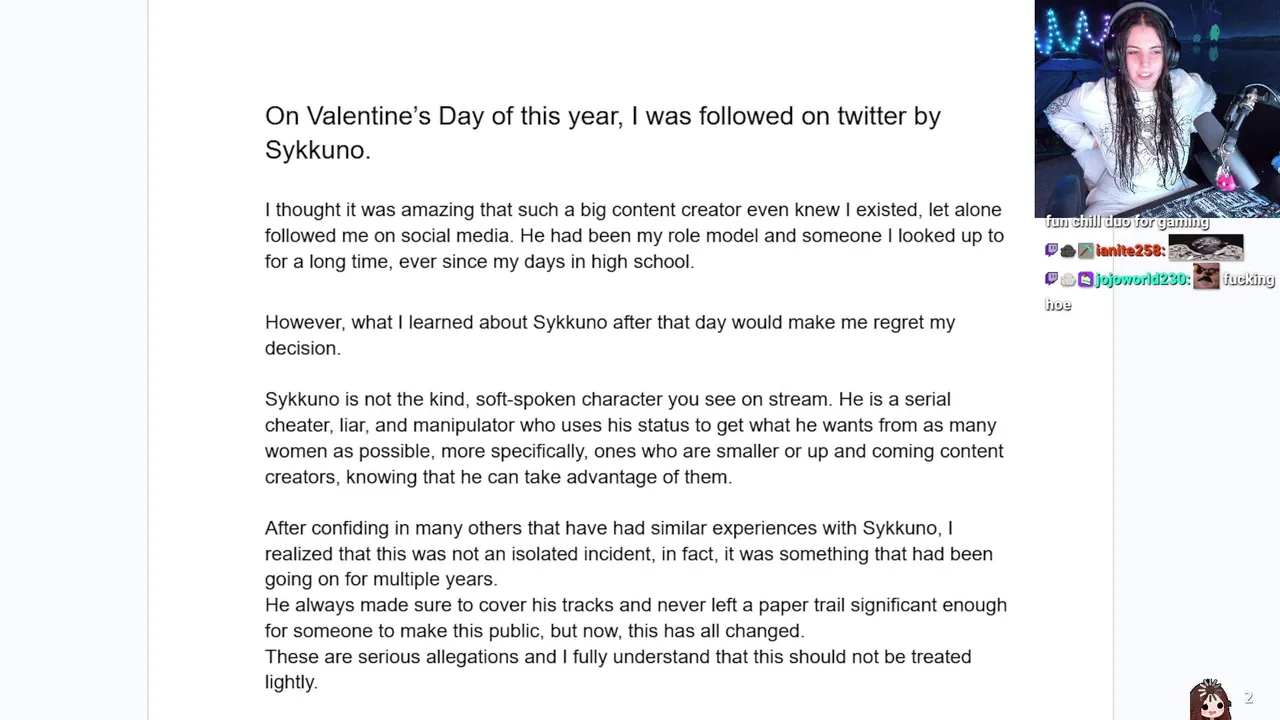Click the "On Valentine's Day" document heading
Screen dimensions: 1280x720
tap(602, 132)
